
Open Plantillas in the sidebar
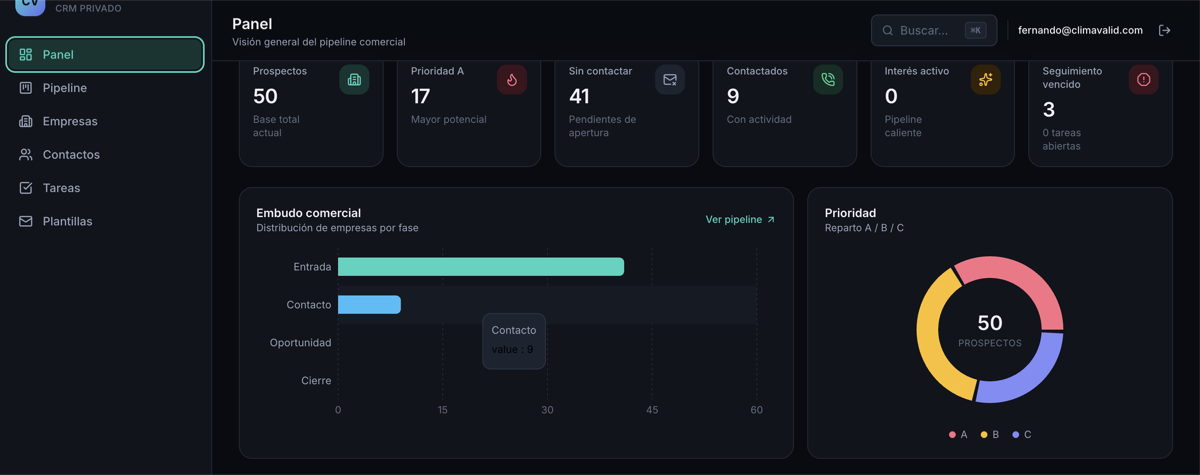tap(105, 221)
